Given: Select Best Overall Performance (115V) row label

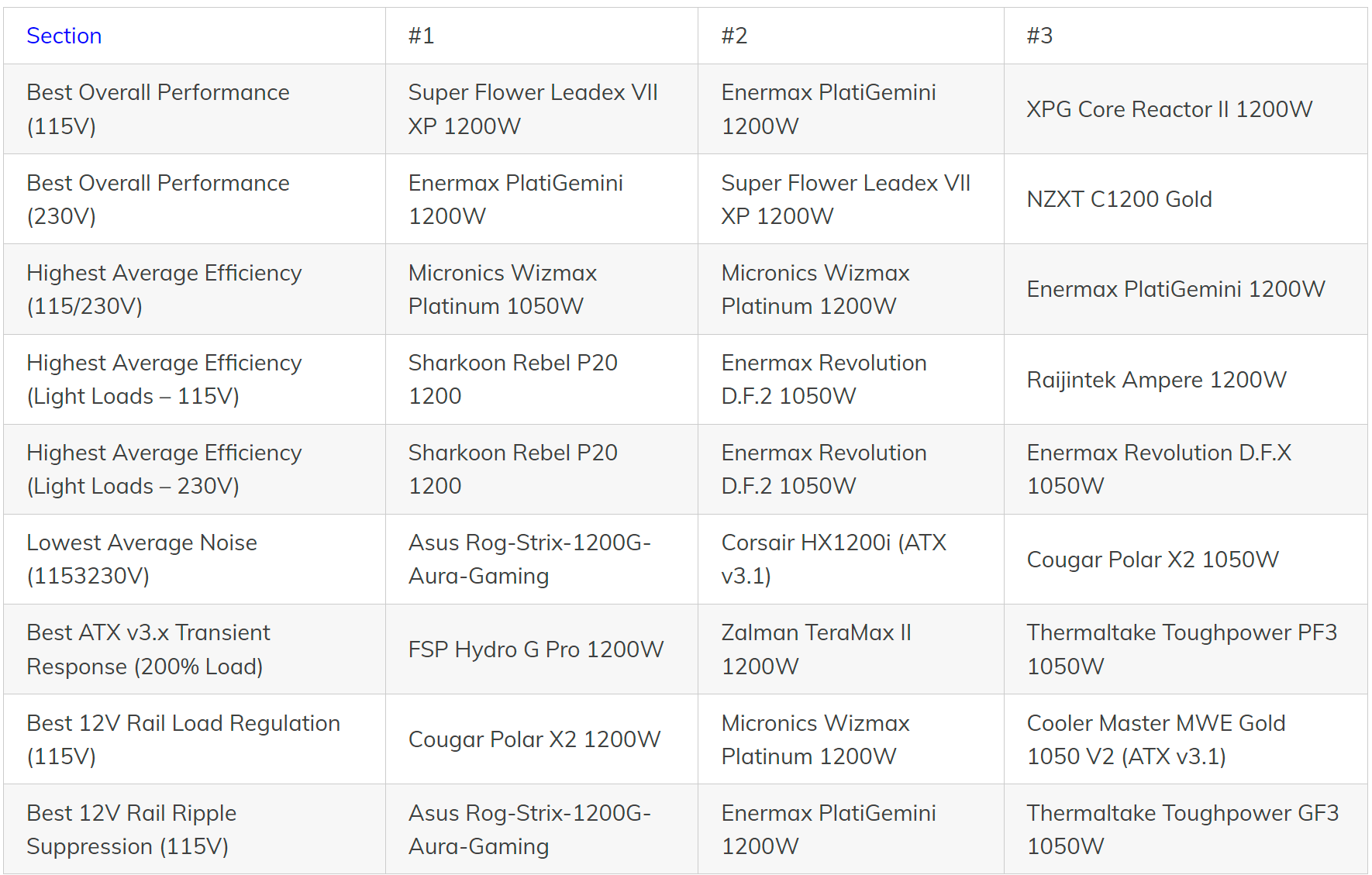Looking at the screenshot, I should click(158, 109).
